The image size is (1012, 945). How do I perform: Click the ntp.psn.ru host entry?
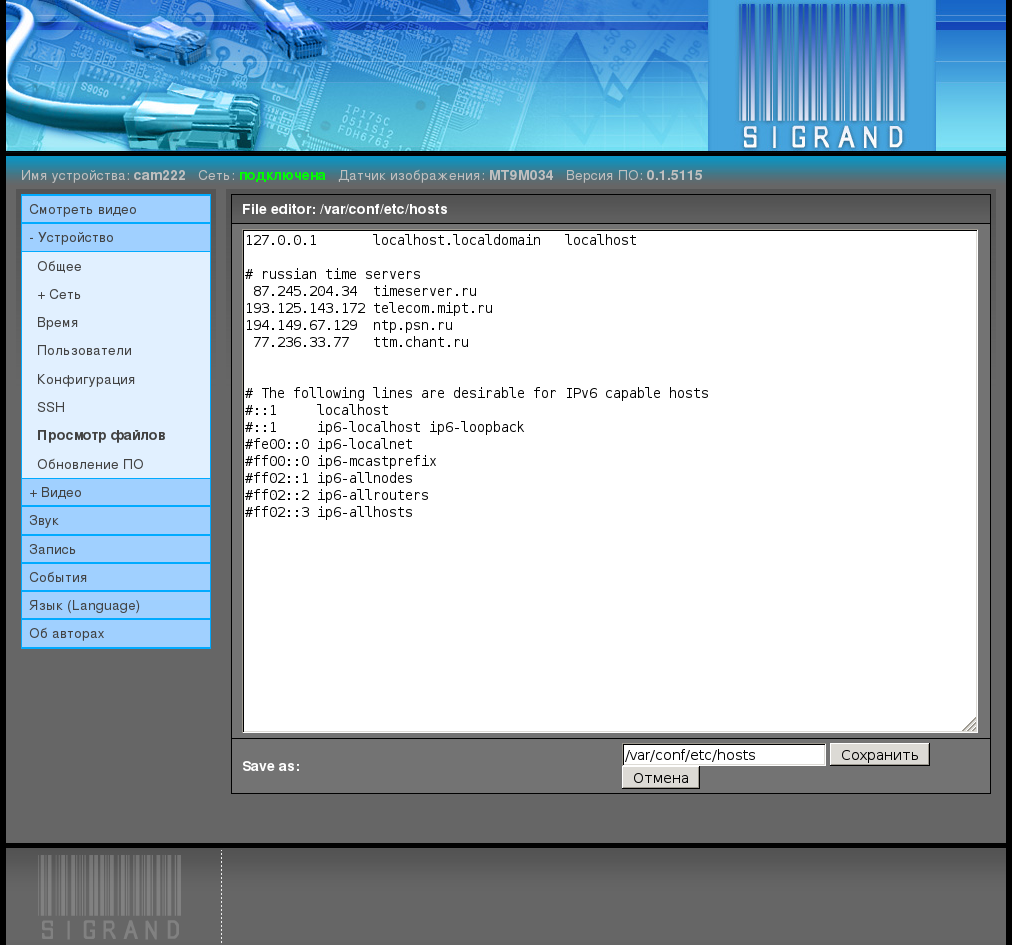pyautogui.click(x=349, y=325)
